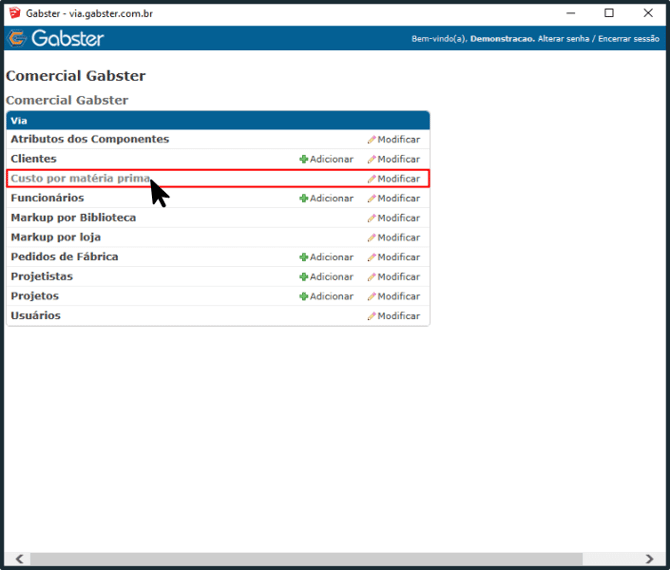This screenshot has height=570, width=670.
Task: Click the Gabster logo in header
Action: pyautogui.click(x=56, y=39)
